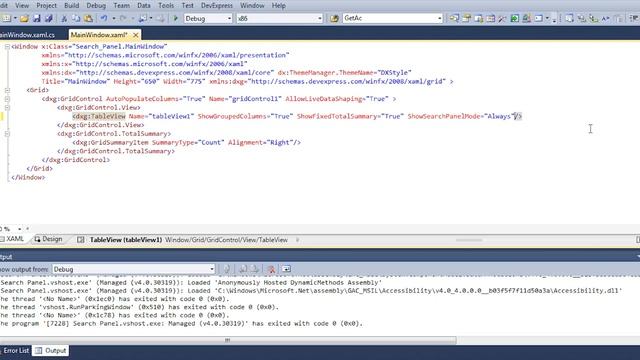Viewport: 640px width, 360px height.
Task: Open the View menu
Action: pyautogui.click(x=22, y=6)
